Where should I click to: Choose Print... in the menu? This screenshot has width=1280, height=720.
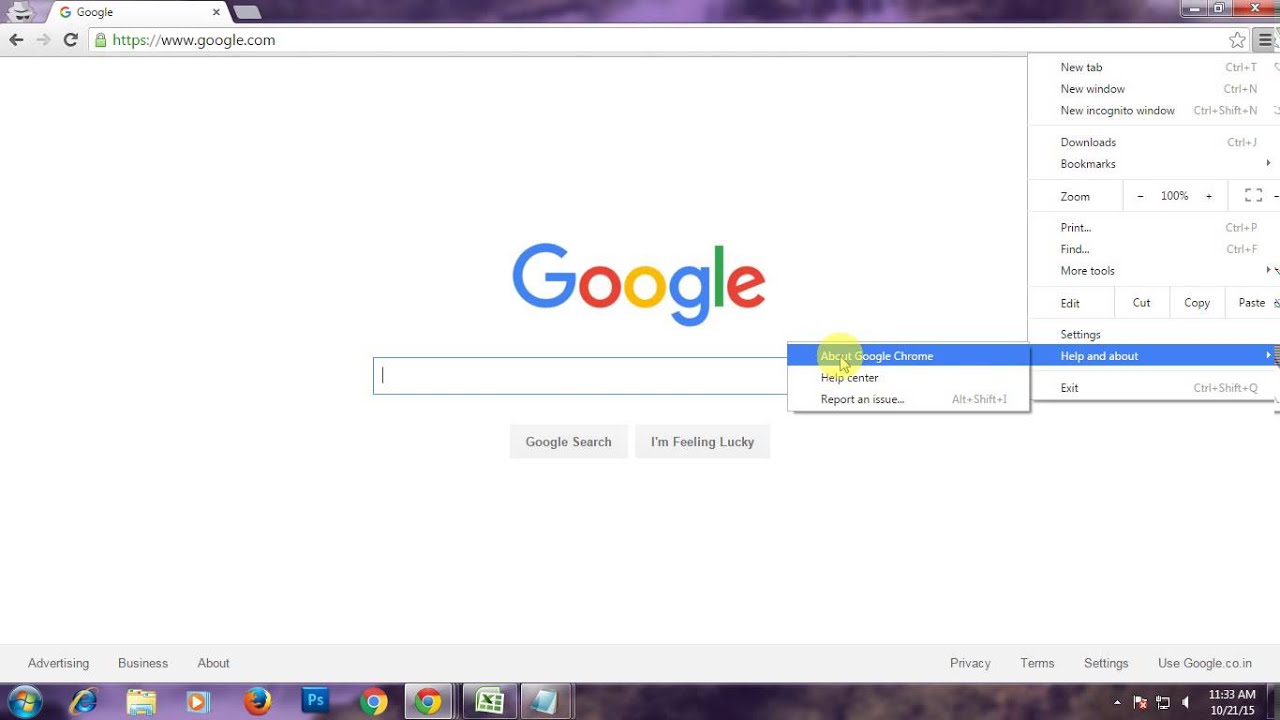[x=1154, y=227]
